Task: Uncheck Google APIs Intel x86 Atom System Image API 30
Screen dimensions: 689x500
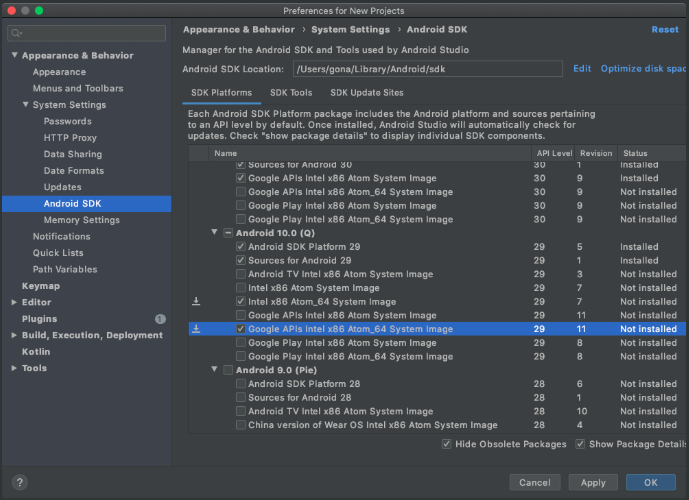Action: (240, 178)
